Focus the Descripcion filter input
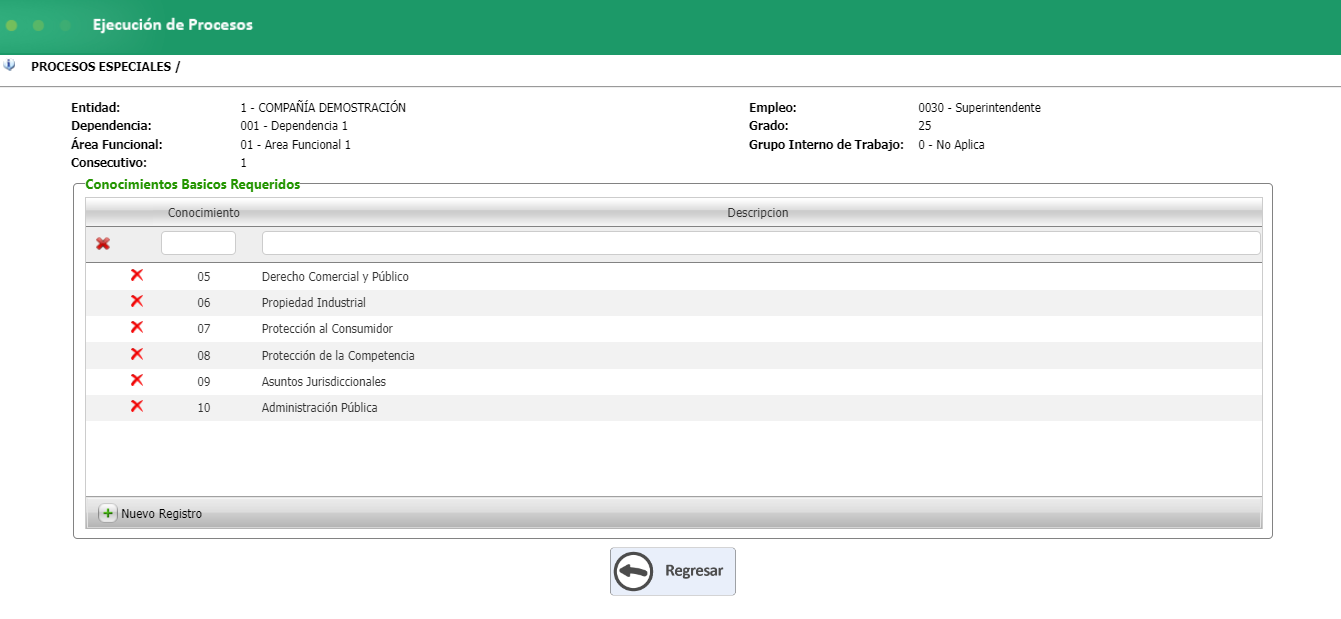The height and width of the screenshot is (619, 1341). pyautogui.click(x=761, y=243)
